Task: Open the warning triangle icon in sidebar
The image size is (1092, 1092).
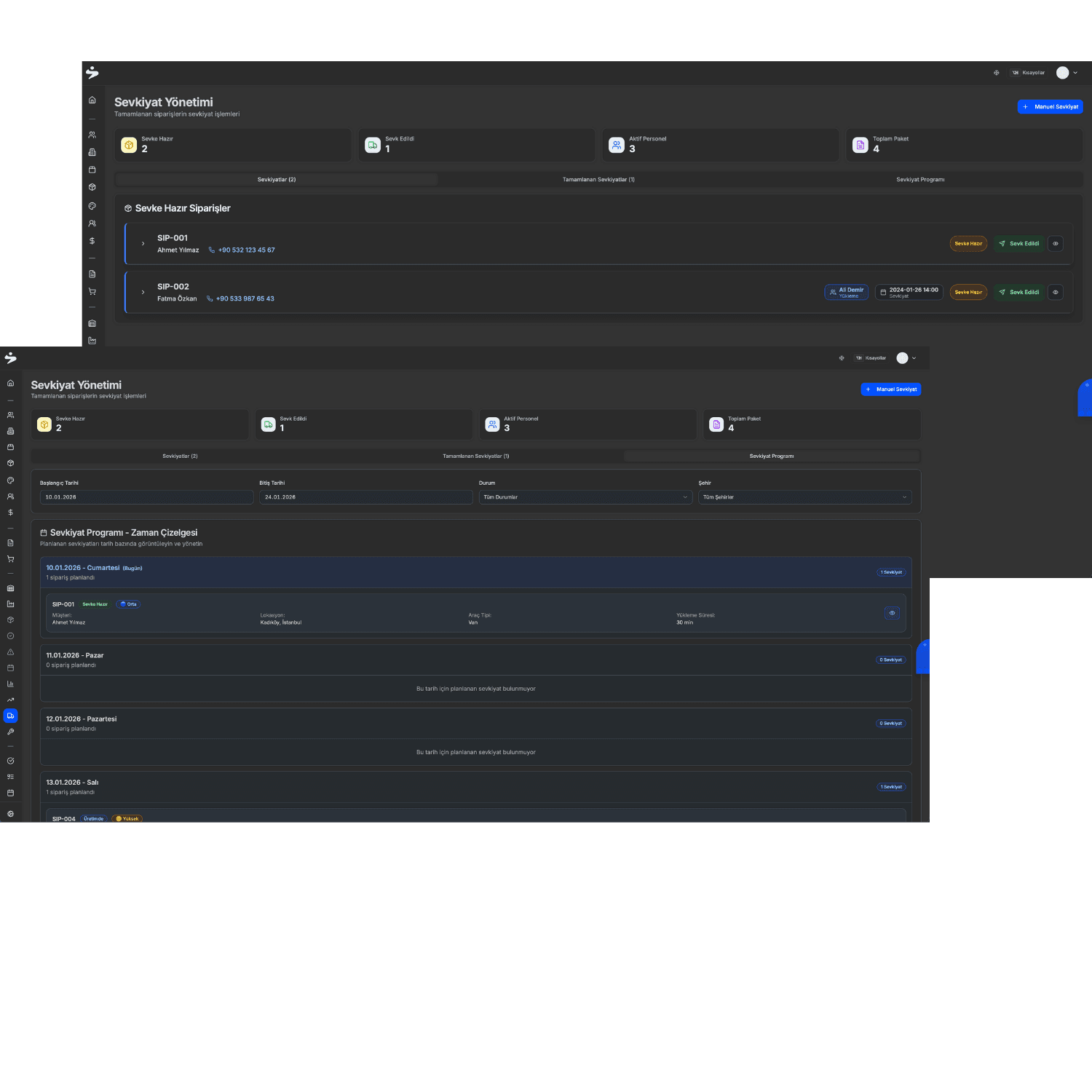Action: tap(10, 652)
